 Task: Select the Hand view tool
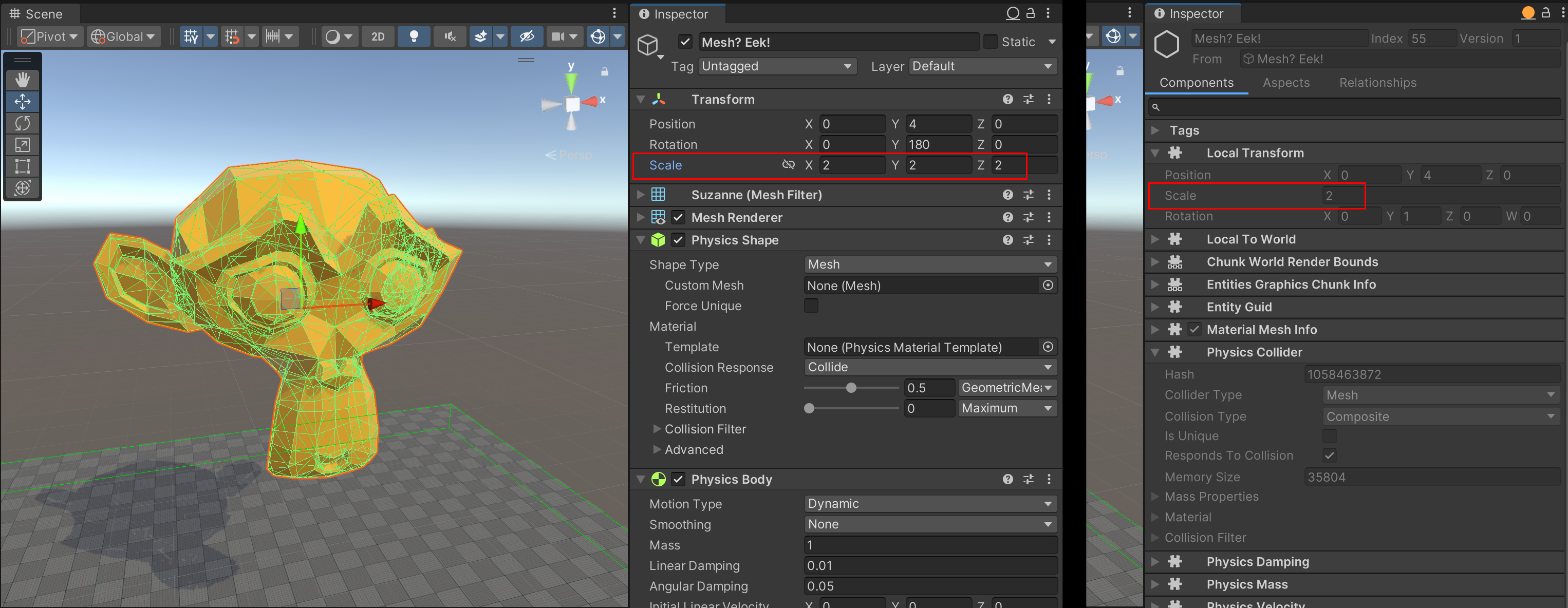pyautogui.click(x=23, y=80)
